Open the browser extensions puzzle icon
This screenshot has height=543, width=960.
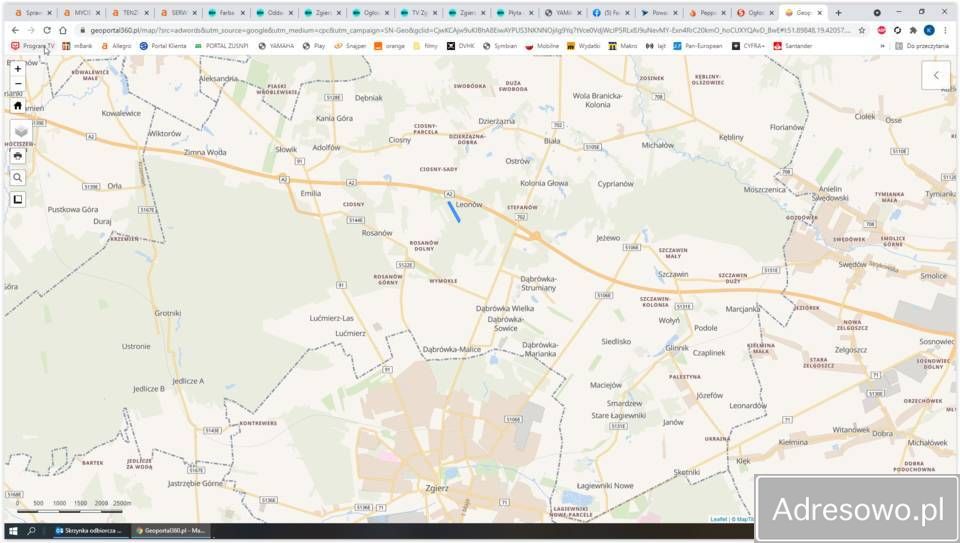pos(913,30)
